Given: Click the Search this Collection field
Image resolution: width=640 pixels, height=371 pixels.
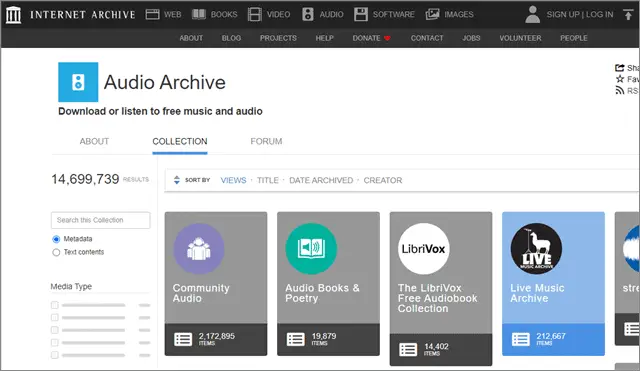Looking at the screenshot, I should (x=100, y=220).
